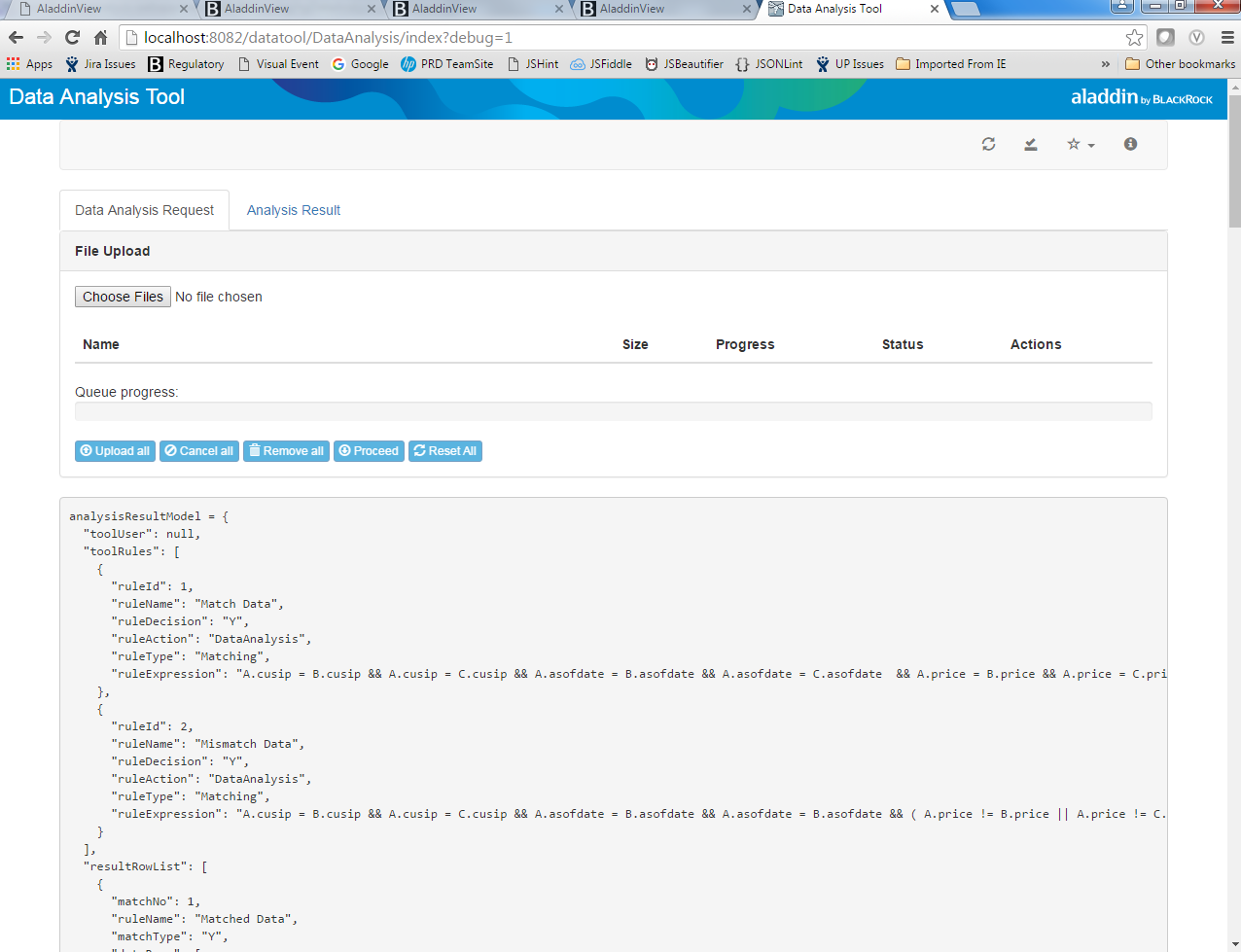Click the "ruleName": "Mismatch Data" line
The width and height of the screenshot is (1241, 952).
tap(208, 744)
